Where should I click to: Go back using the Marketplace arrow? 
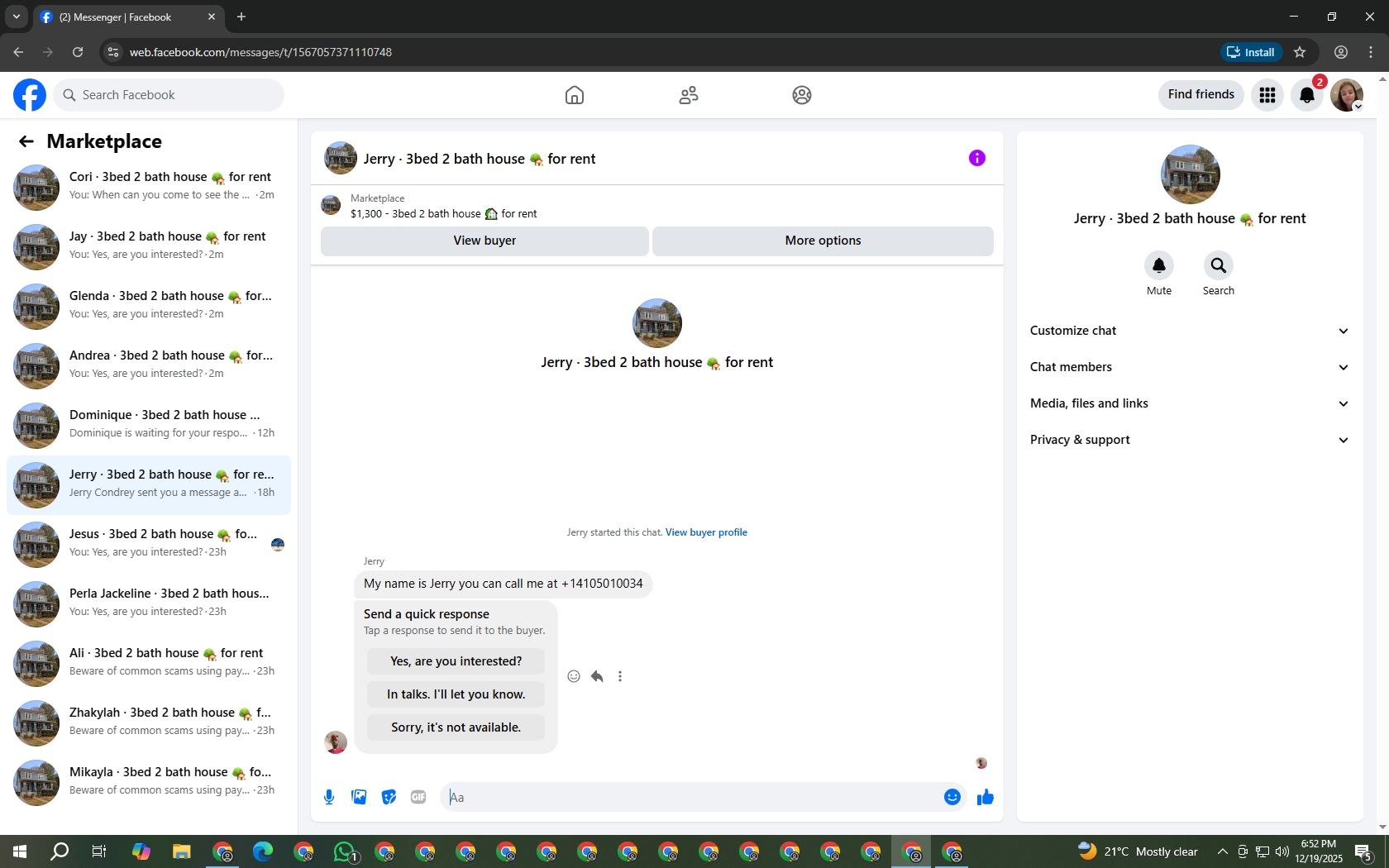pyautogui.click(x=26, y=141)
